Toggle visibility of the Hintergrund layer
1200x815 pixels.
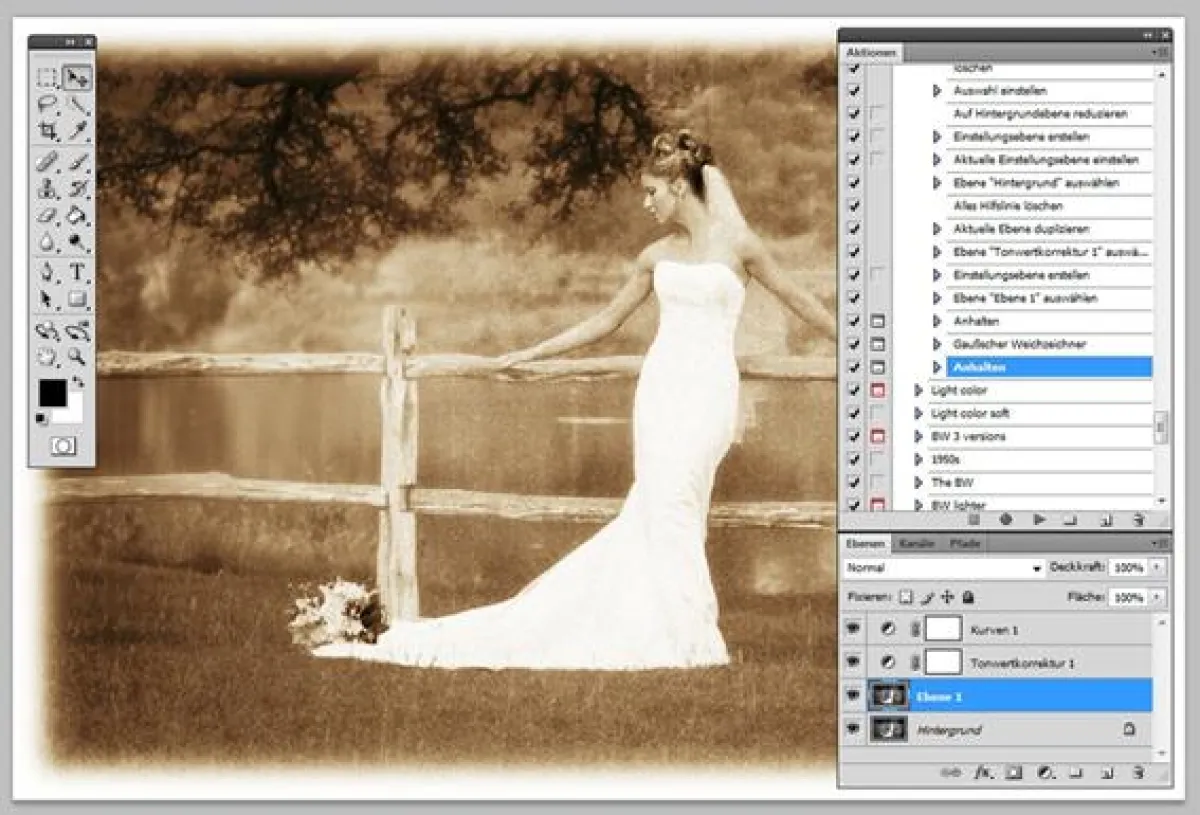854,729
